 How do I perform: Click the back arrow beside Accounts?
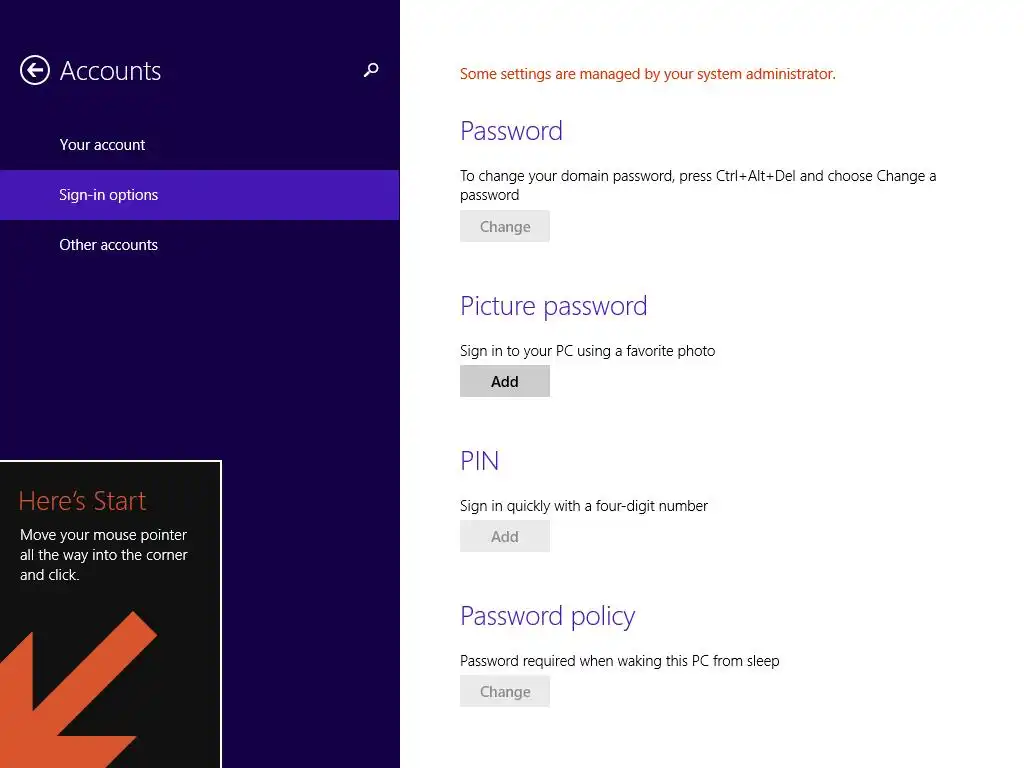35,70
